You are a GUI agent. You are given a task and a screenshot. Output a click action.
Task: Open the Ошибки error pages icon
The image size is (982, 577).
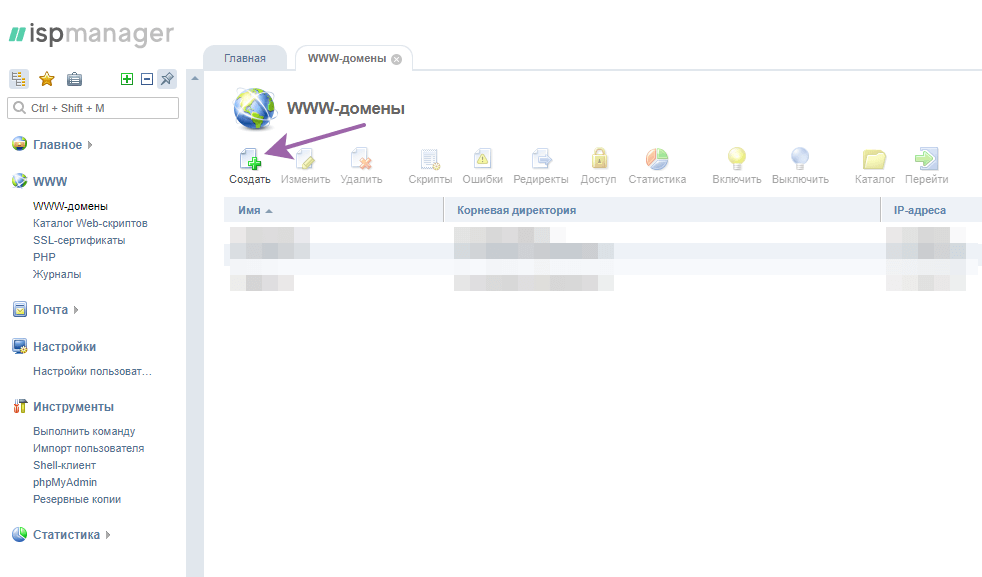pos(482,160)
